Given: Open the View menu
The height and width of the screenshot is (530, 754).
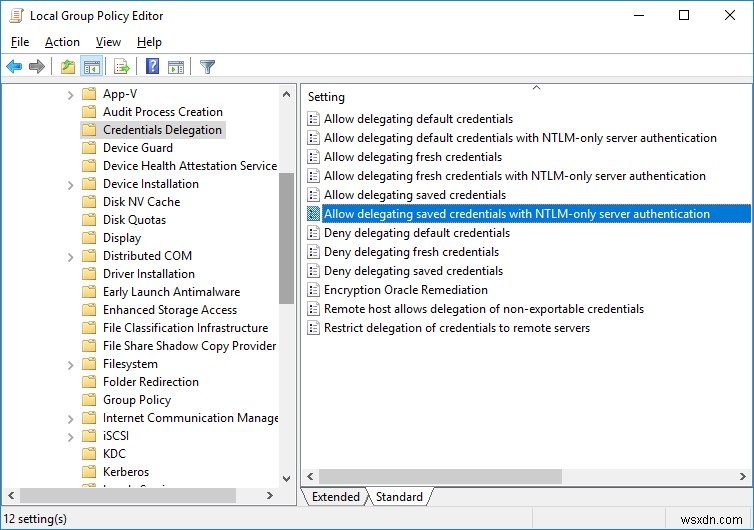Looking at the screenshot, I should [x=108, y=42].
